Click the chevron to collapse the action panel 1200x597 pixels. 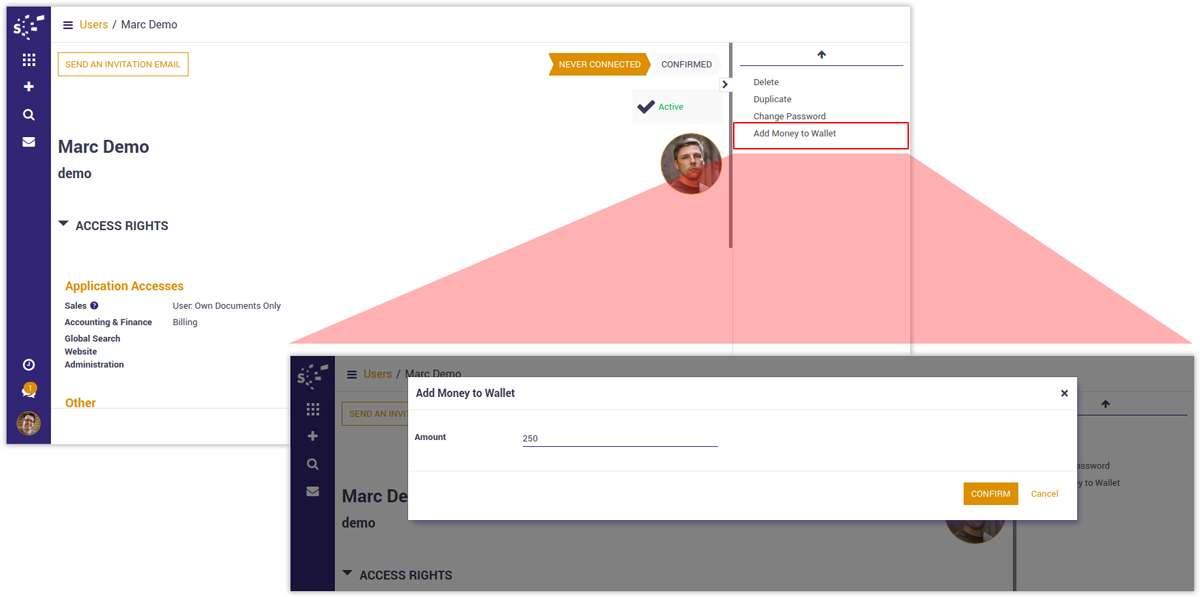tap(725, 85)
